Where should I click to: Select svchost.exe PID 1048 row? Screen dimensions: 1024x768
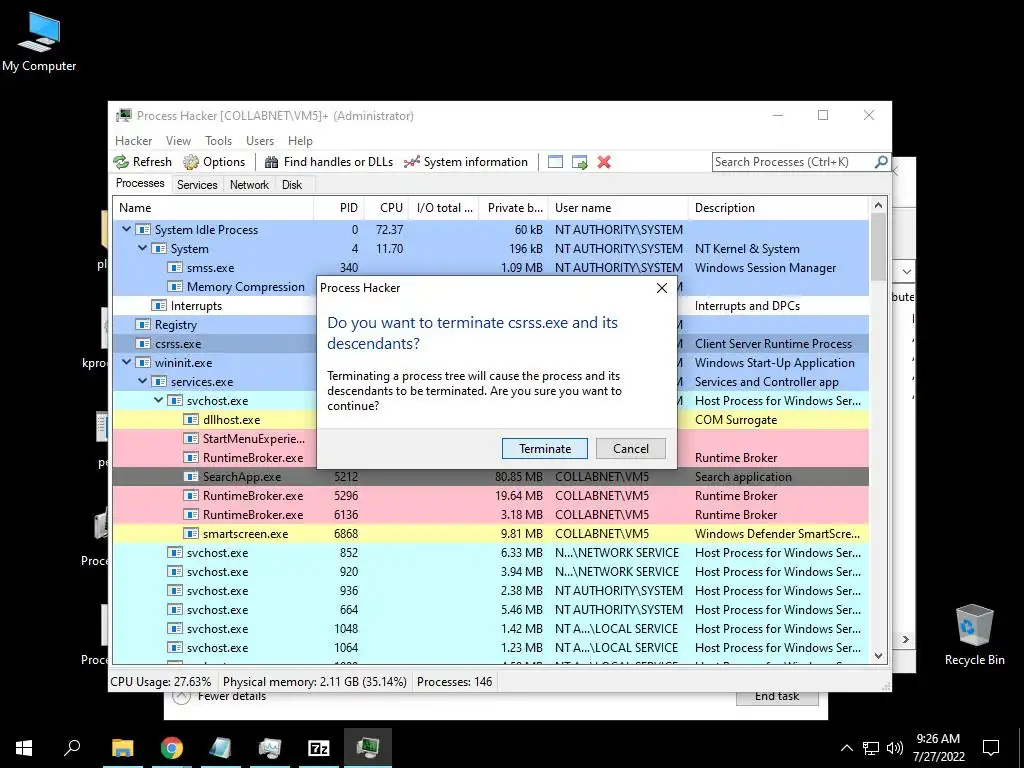(490, 629)
